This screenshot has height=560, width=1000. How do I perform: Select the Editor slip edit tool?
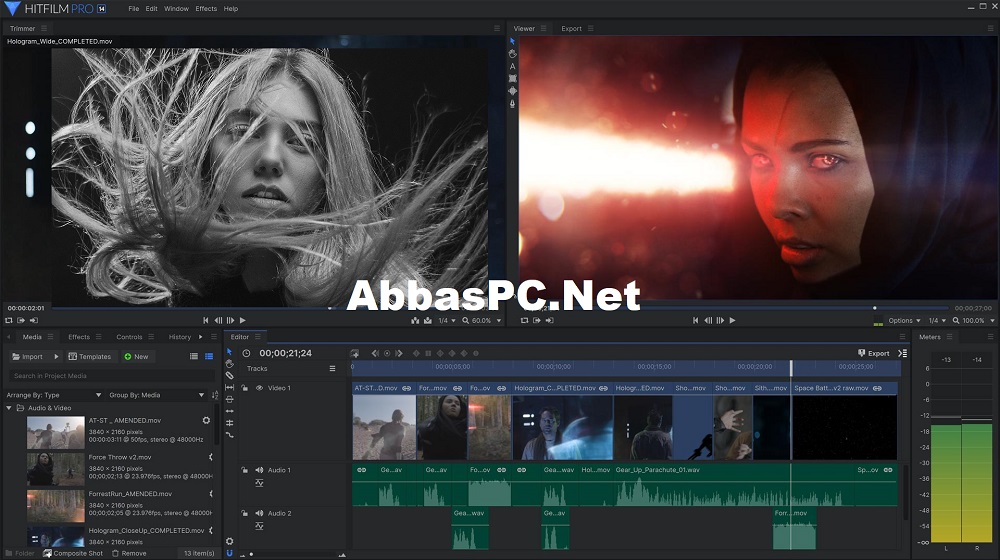[230, 387]
